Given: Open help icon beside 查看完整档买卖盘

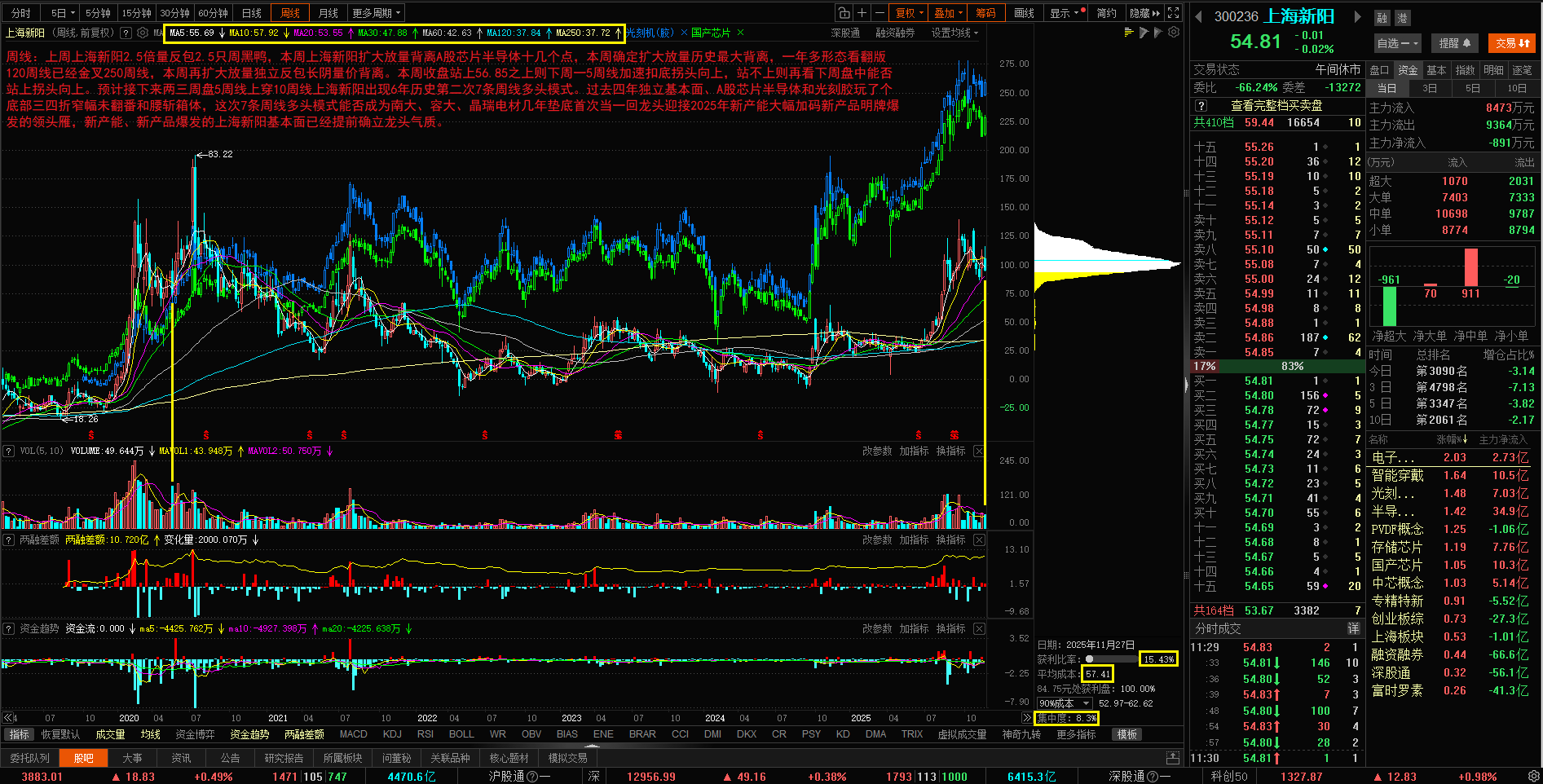Looking at the screenshot, I should (1201, 106).
